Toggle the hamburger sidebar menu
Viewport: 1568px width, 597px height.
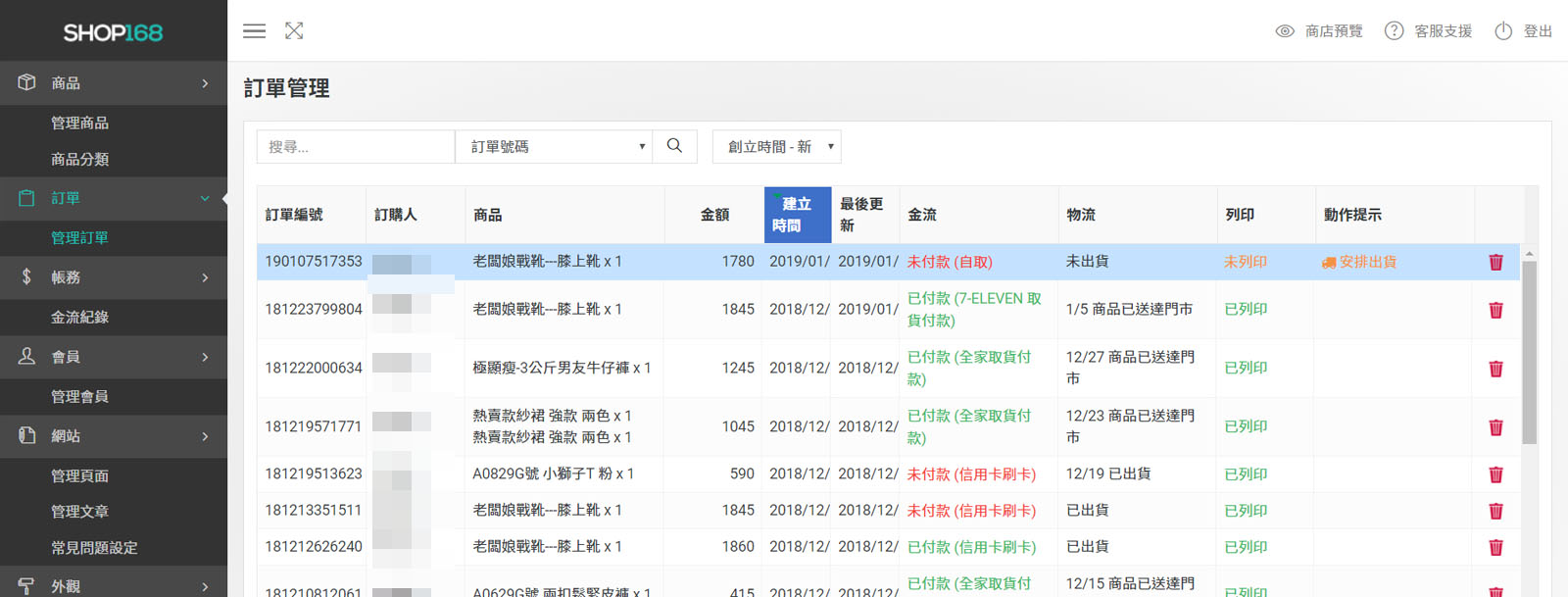point(255,31)
